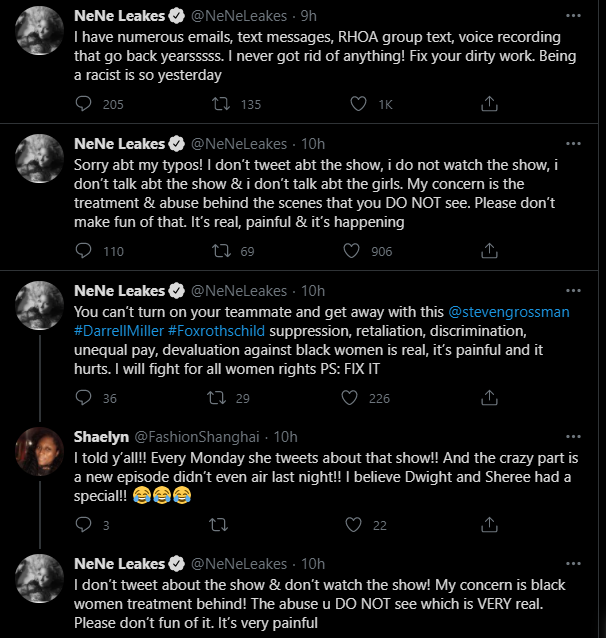
Task: Open more options on the 9h tweet
Action: (573, 16)
